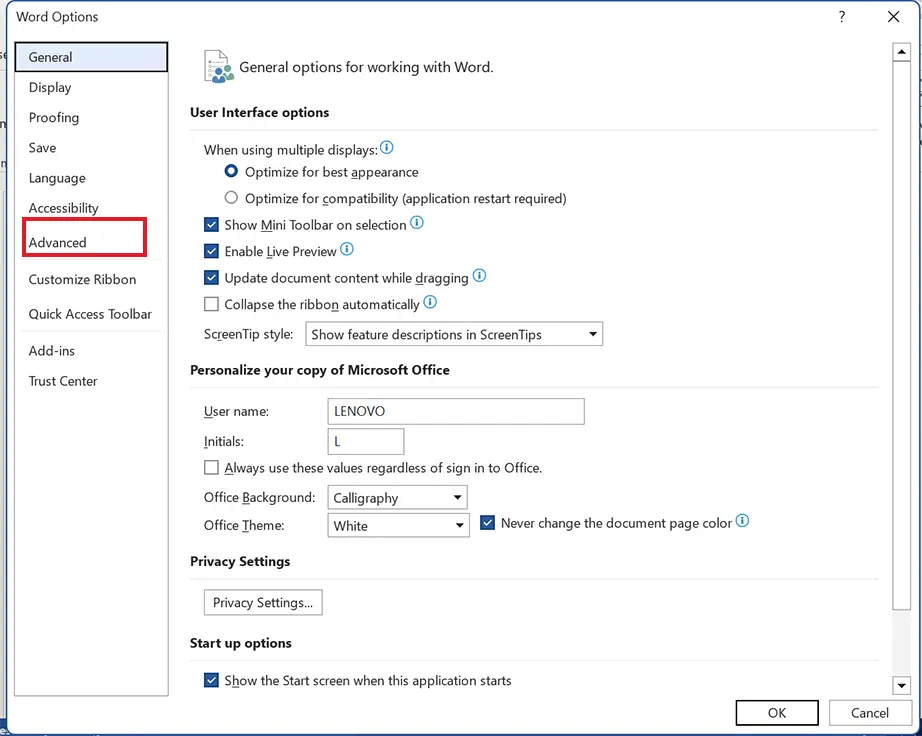Select the General category
Image resolution: width=922 pixels, height=736 pixels.
point(91,57)
